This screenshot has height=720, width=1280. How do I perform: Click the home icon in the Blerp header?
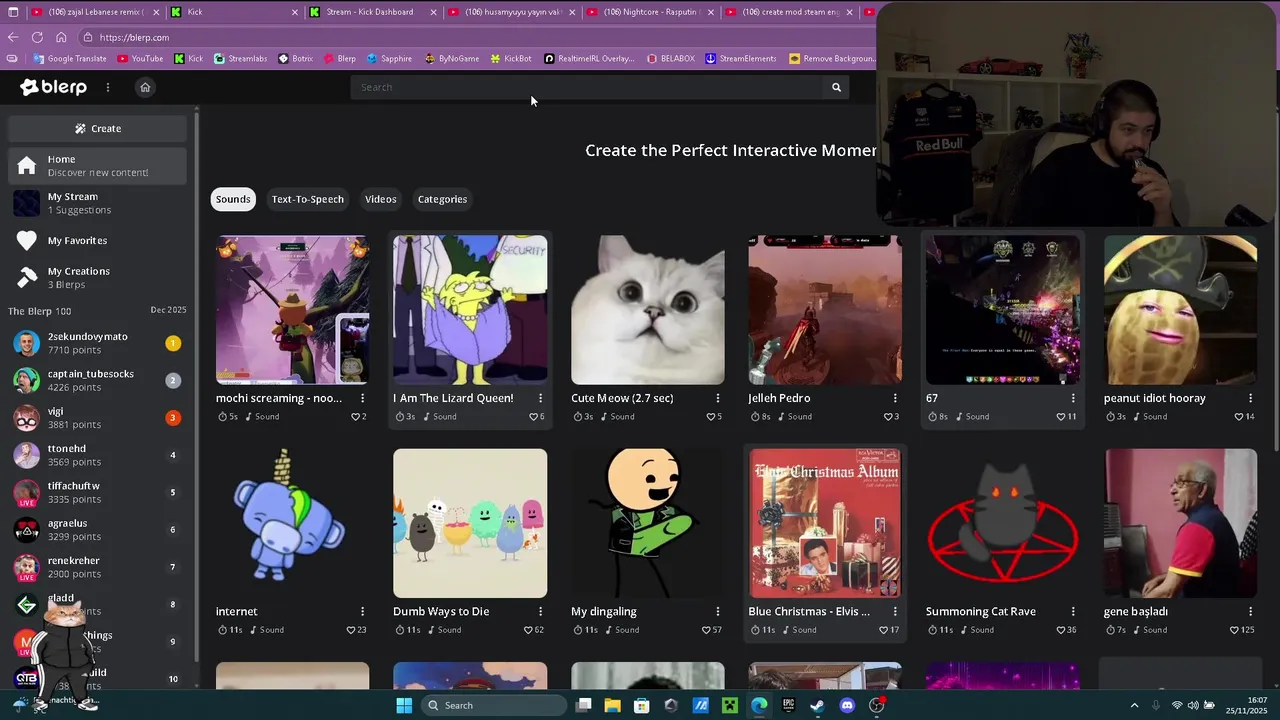[145, 87]
